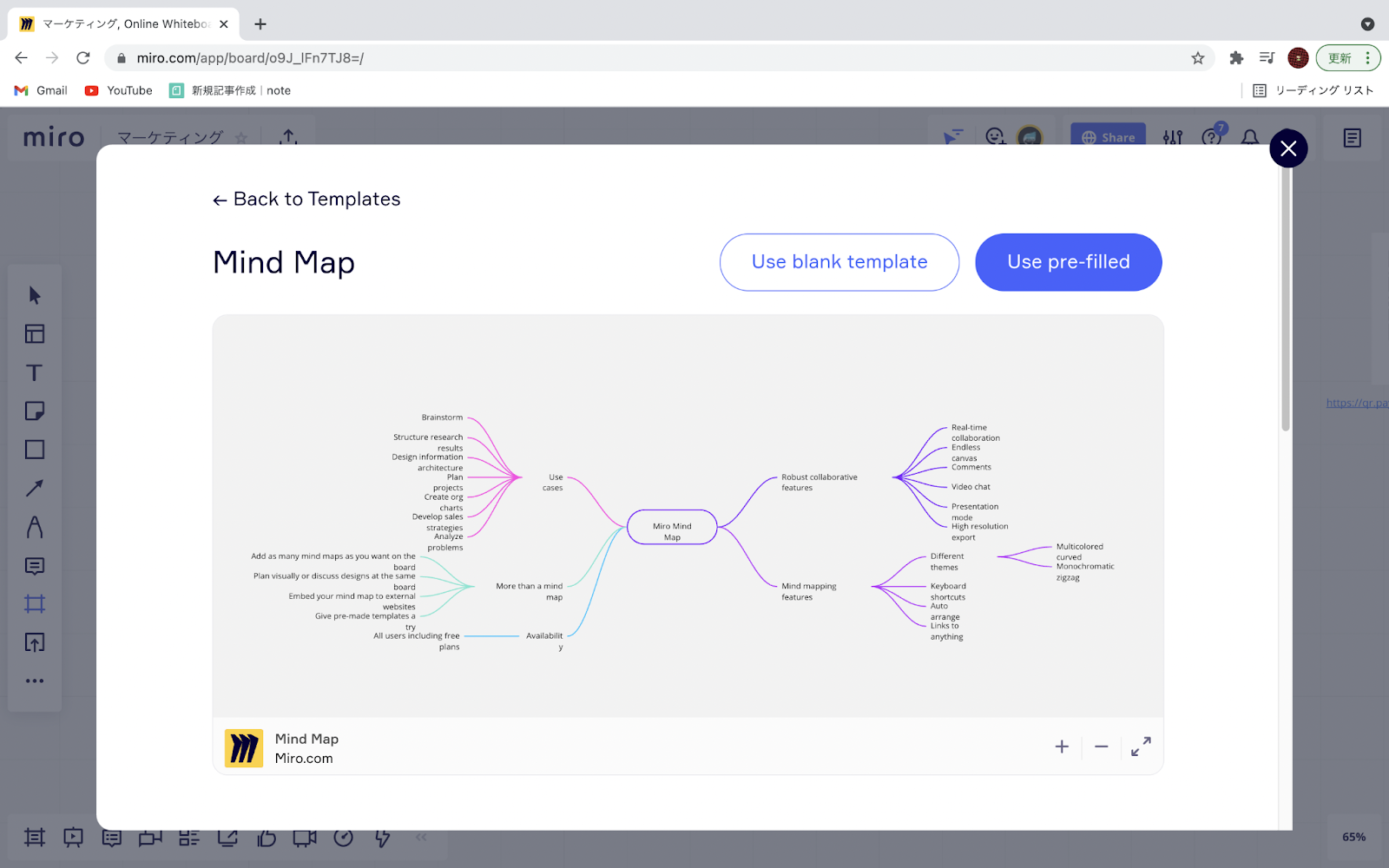1389x868 pixels.
Task: Open a new browser tab
Action: tap(260, 24)
